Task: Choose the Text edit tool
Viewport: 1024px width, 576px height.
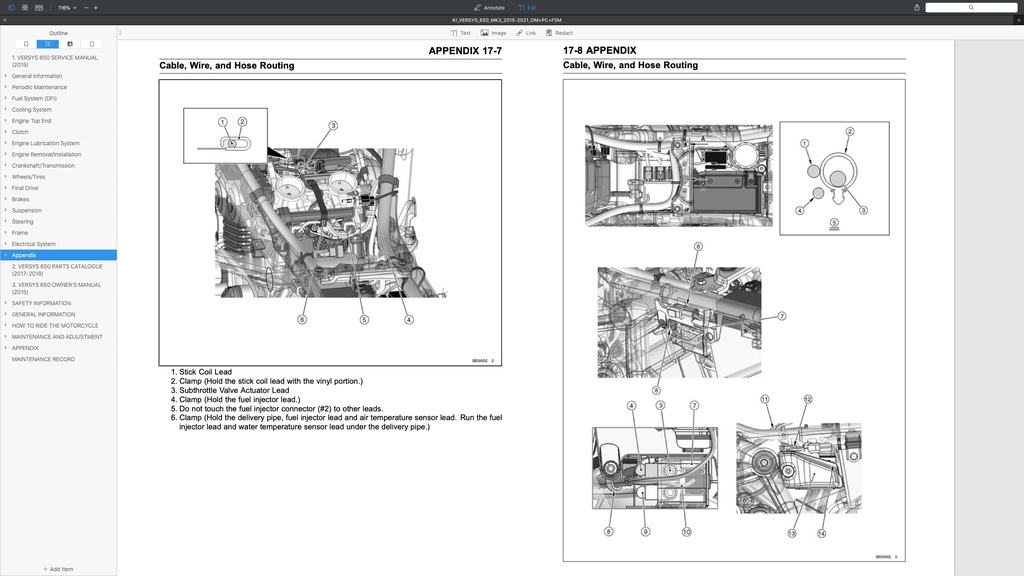Action: click(x=460, y=33)
